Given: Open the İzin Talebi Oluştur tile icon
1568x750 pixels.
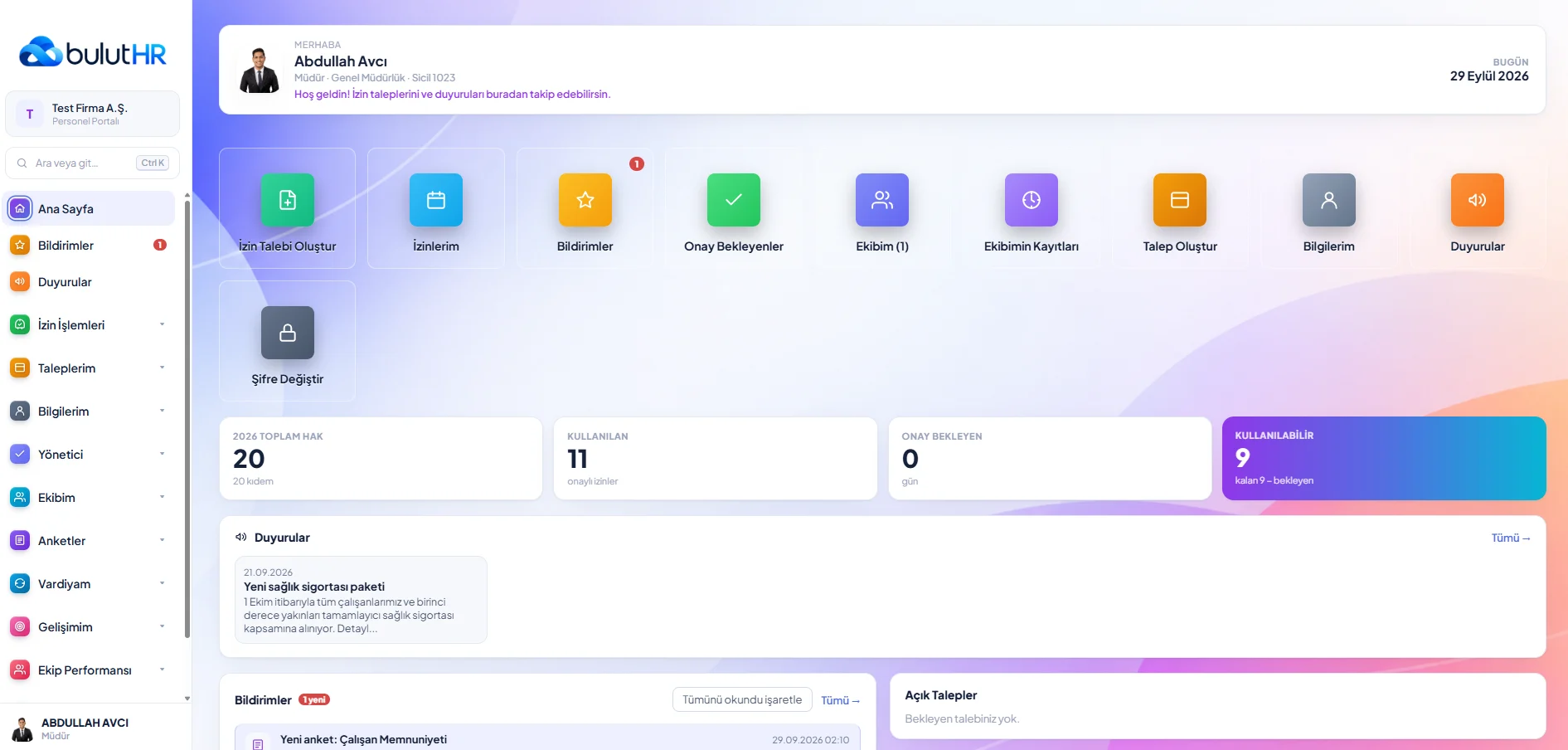Looking at the screenshot, I should tap(287, 200).
